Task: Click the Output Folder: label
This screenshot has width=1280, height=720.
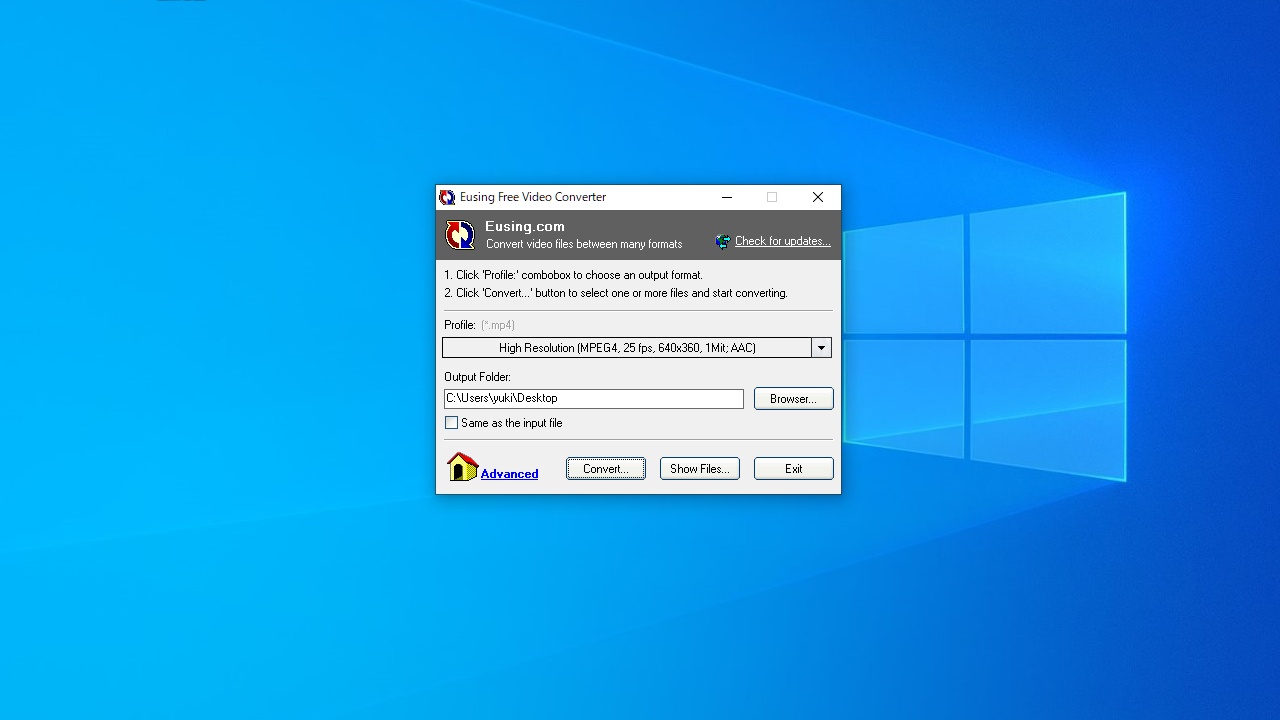Action: [477, 377]
